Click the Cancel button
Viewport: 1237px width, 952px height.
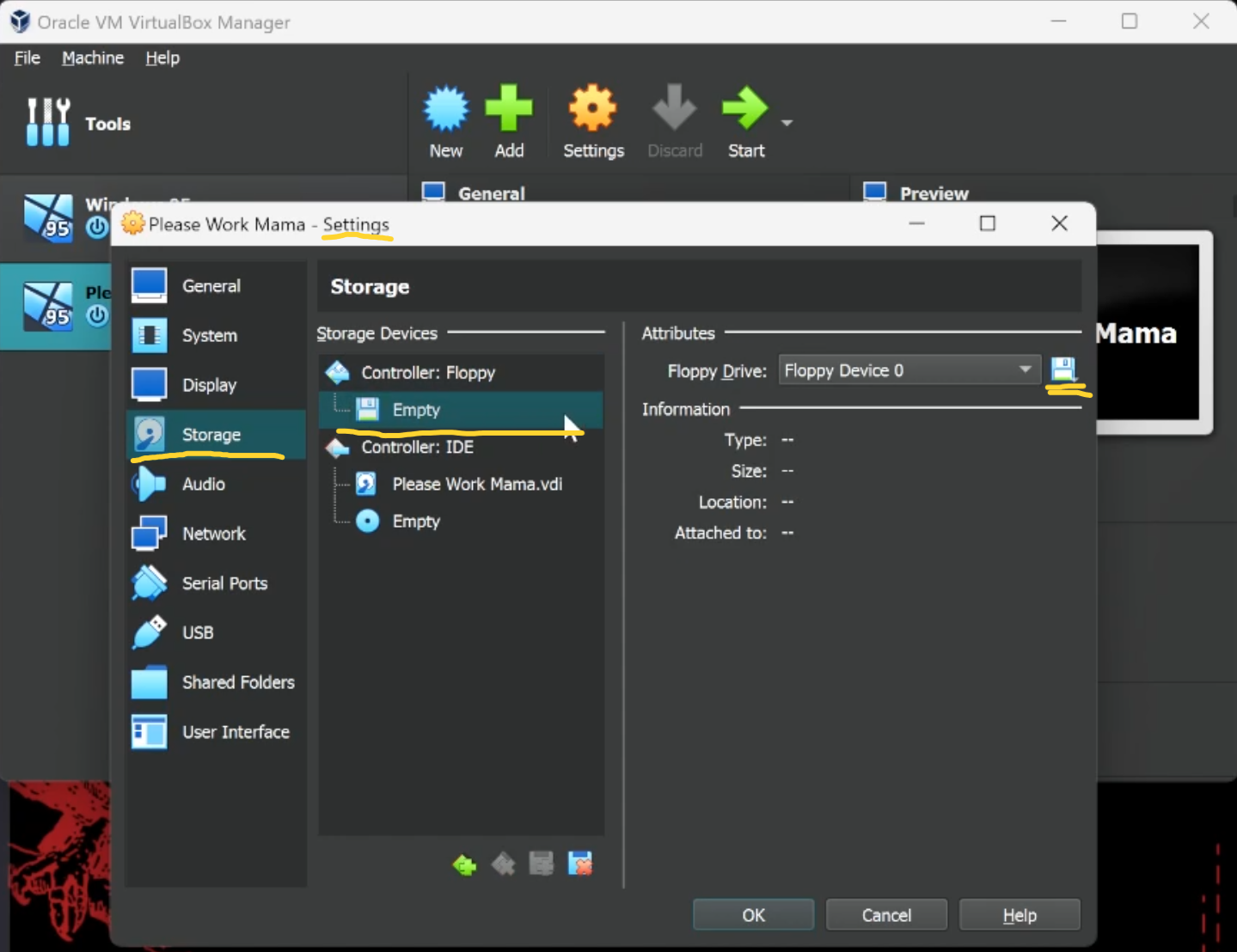[x=886, y=915]
